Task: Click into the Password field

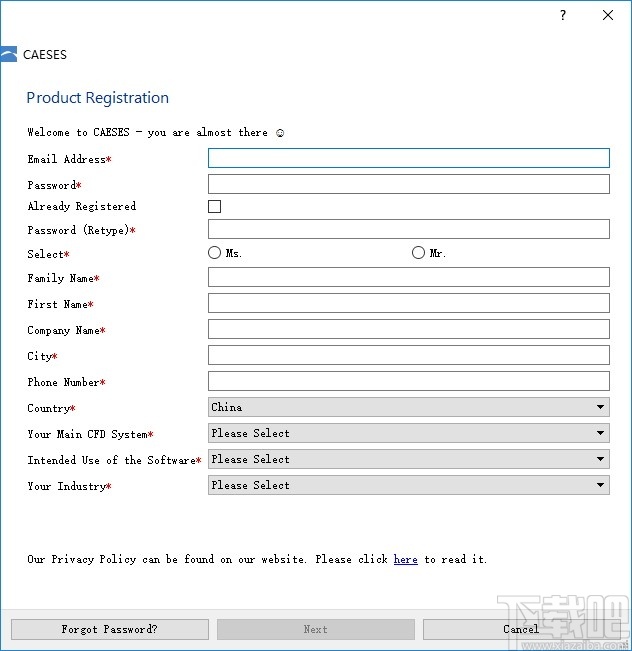Action: (408, 184)
